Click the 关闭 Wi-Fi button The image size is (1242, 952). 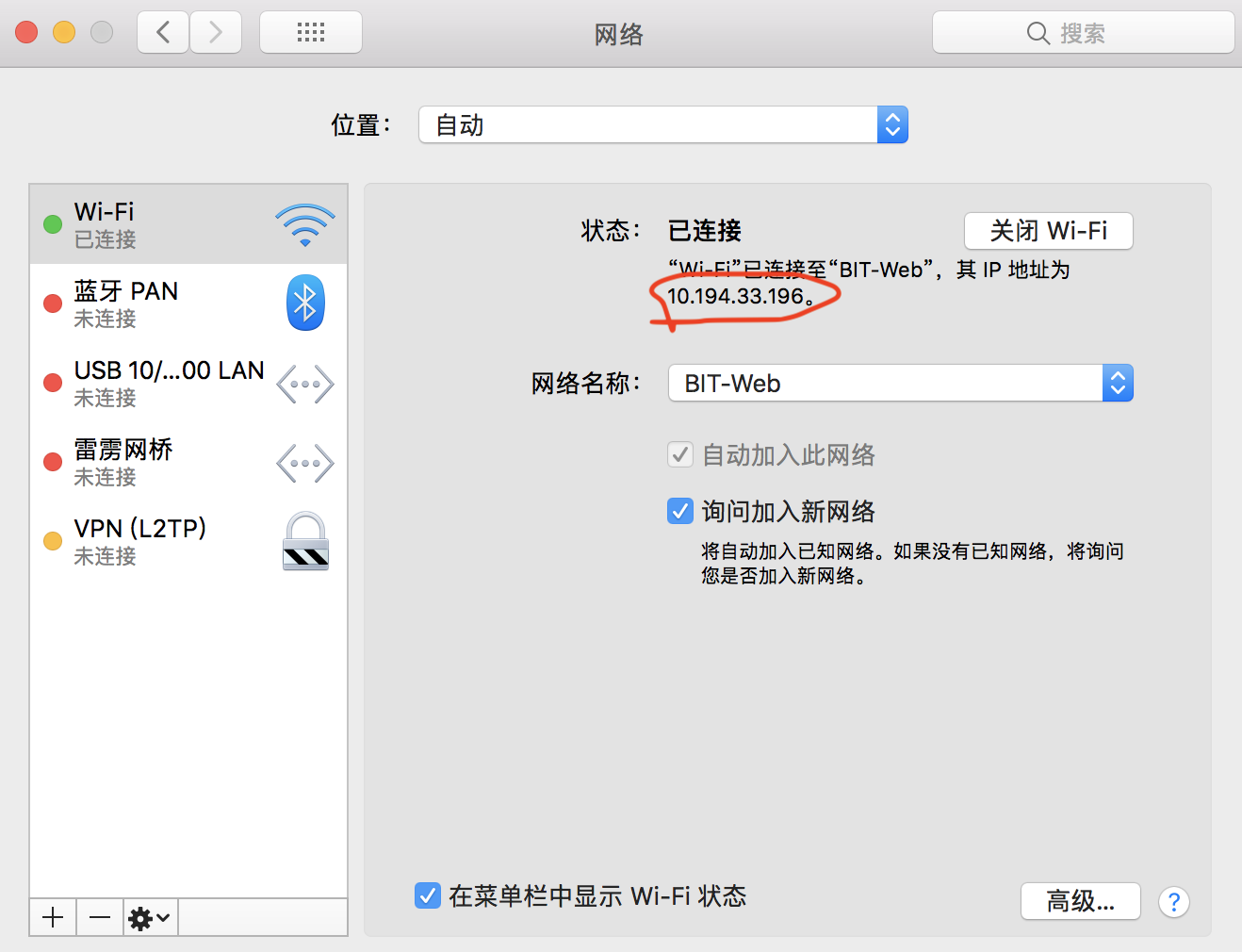(x=1048, y=231)
